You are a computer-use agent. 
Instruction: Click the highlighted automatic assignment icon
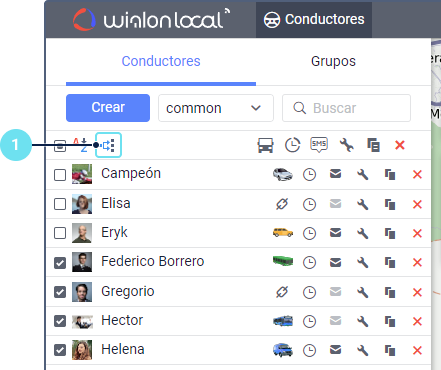coord(108,145)
